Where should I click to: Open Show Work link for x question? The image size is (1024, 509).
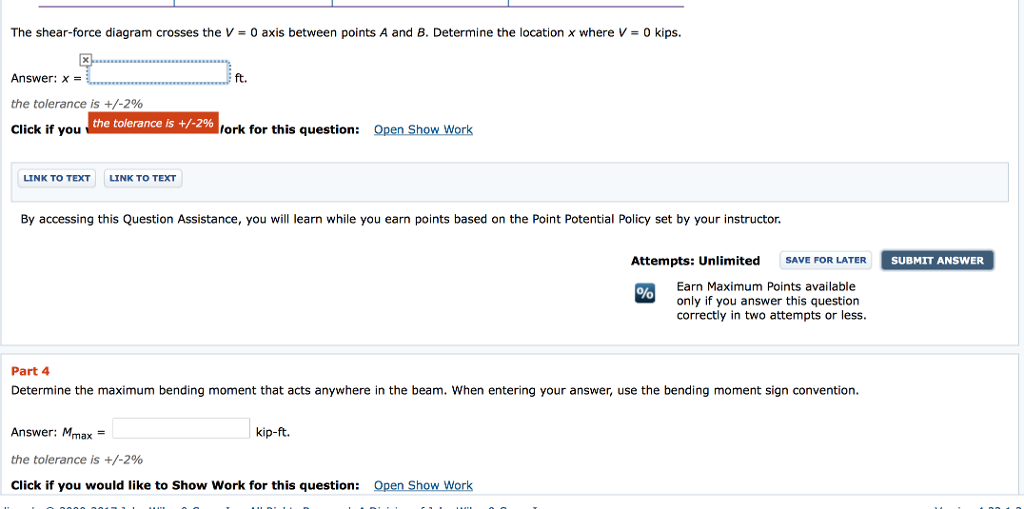tap(423, 130)
